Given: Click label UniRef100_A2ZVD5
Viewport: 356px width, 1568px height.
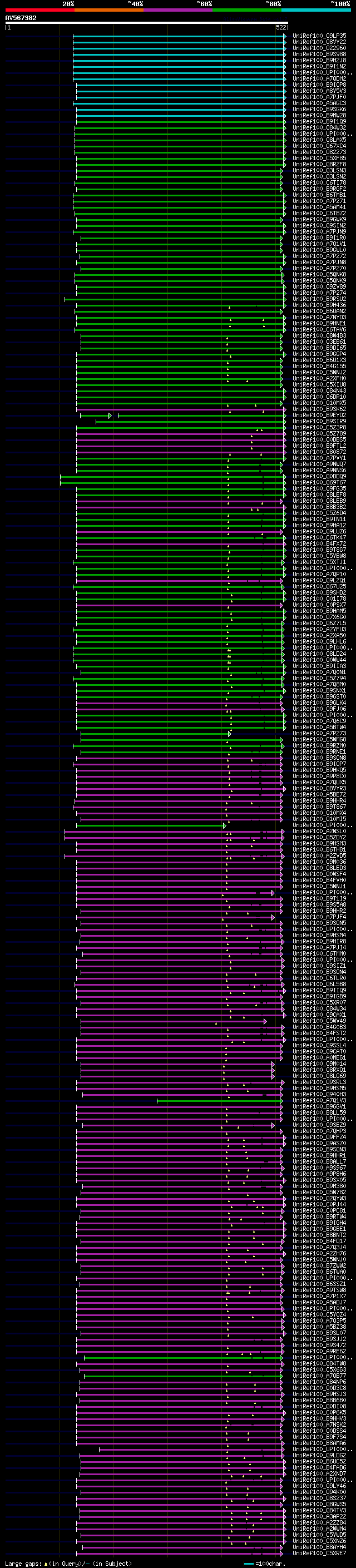Looking at the screenshot, I should [x=319, y=856].
